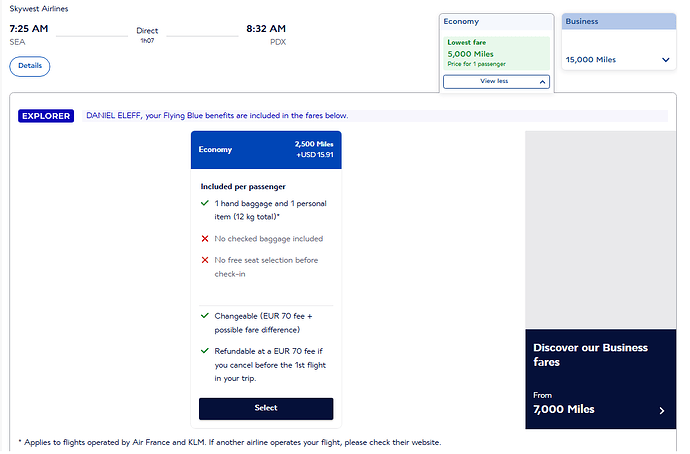
Task: Open the flight Details button
Action: coord(29,66)
